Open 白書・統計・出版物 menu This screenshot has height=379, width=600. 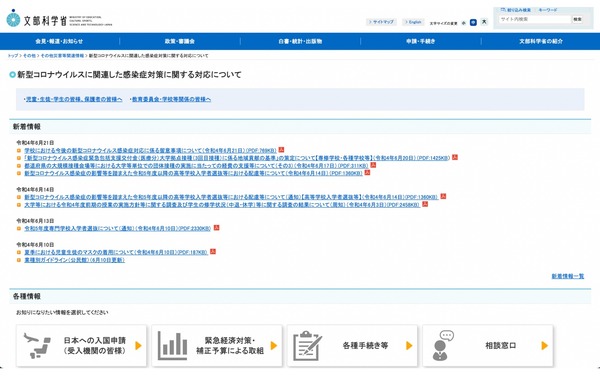click(300, 41)
